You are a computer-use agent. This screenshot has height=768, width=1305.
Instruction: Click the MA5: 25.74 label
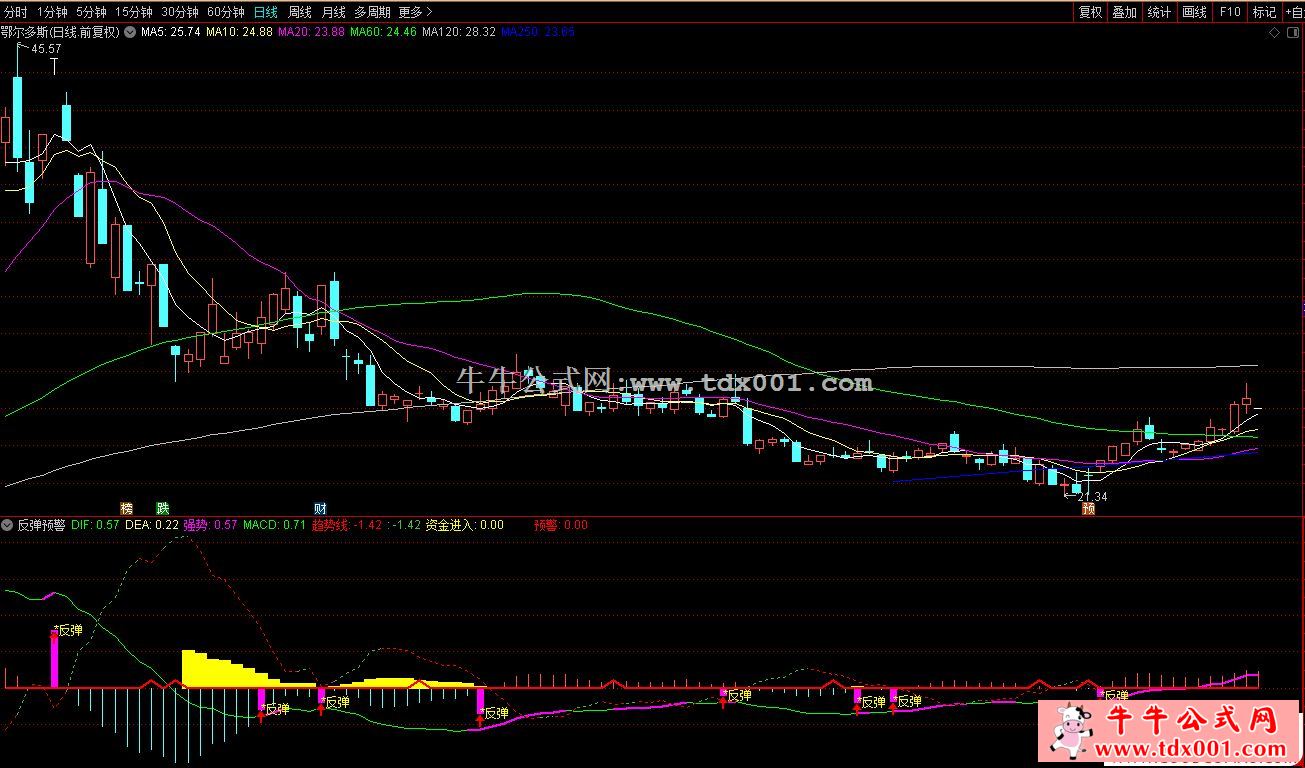pos(170,32)
